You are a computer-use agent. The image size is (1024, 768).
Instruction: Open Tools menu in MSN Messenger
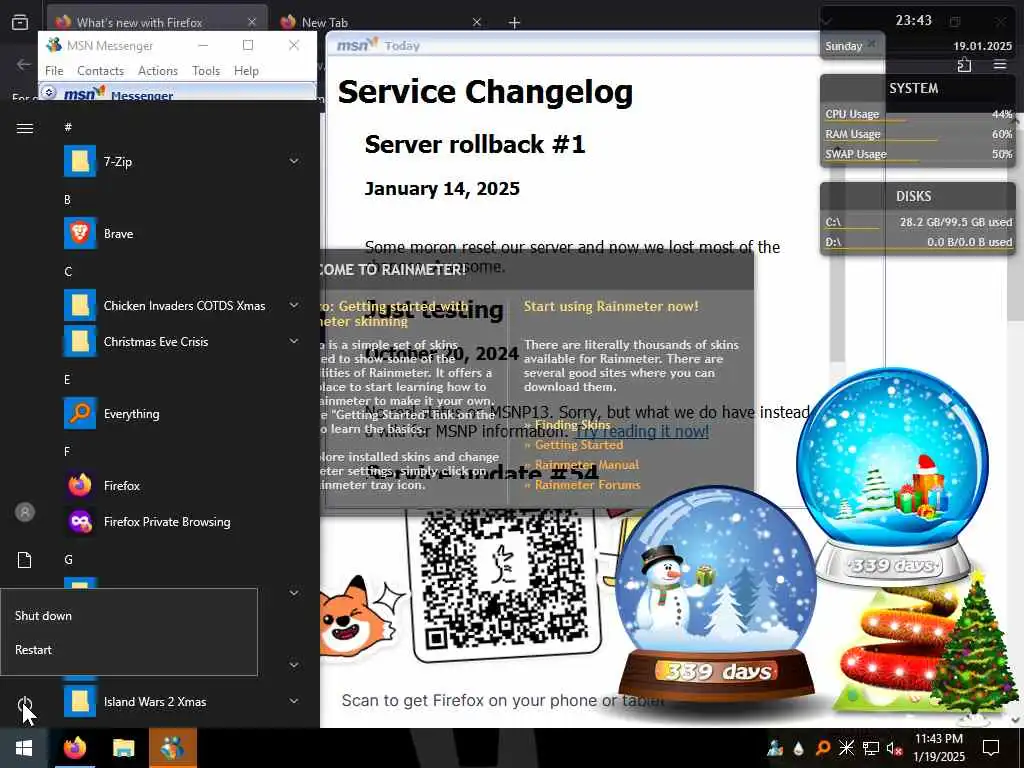[x=206, y=71]
